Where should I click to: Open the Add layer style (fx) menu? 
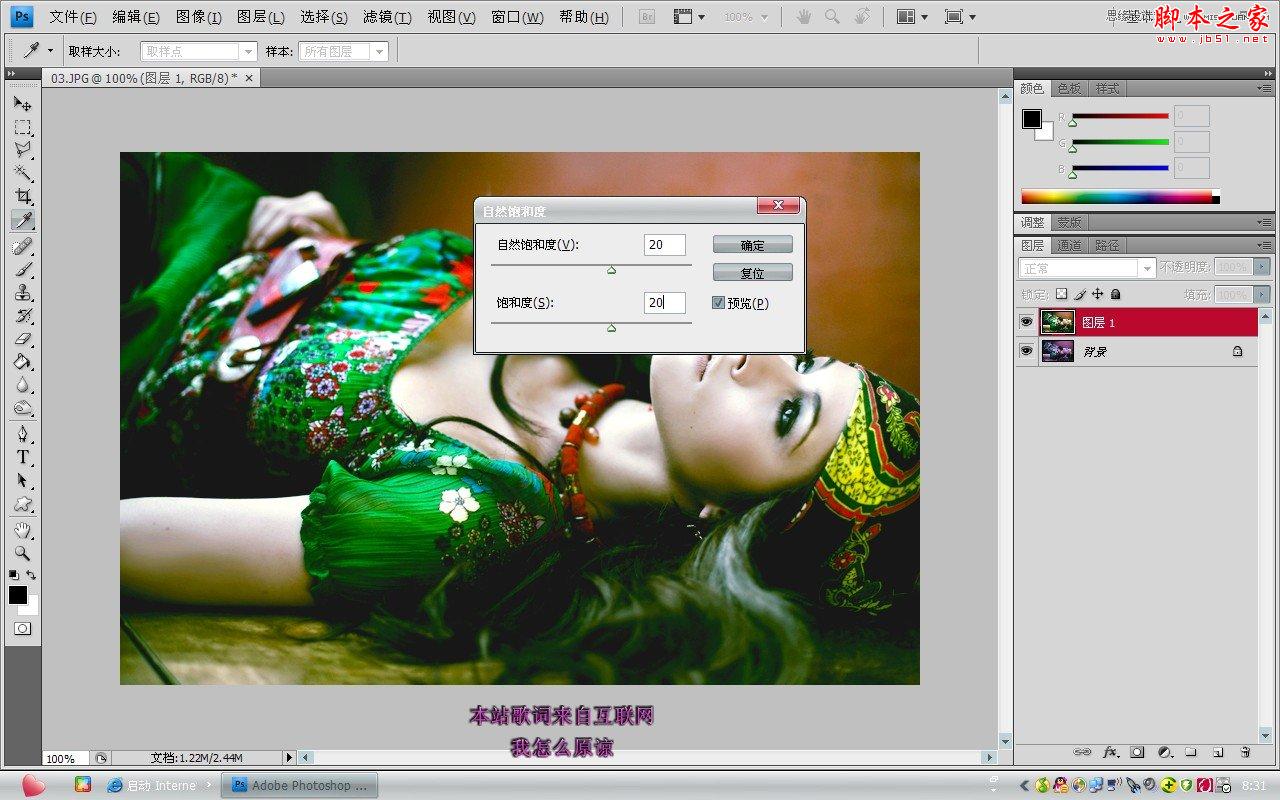click(1110, 752)
